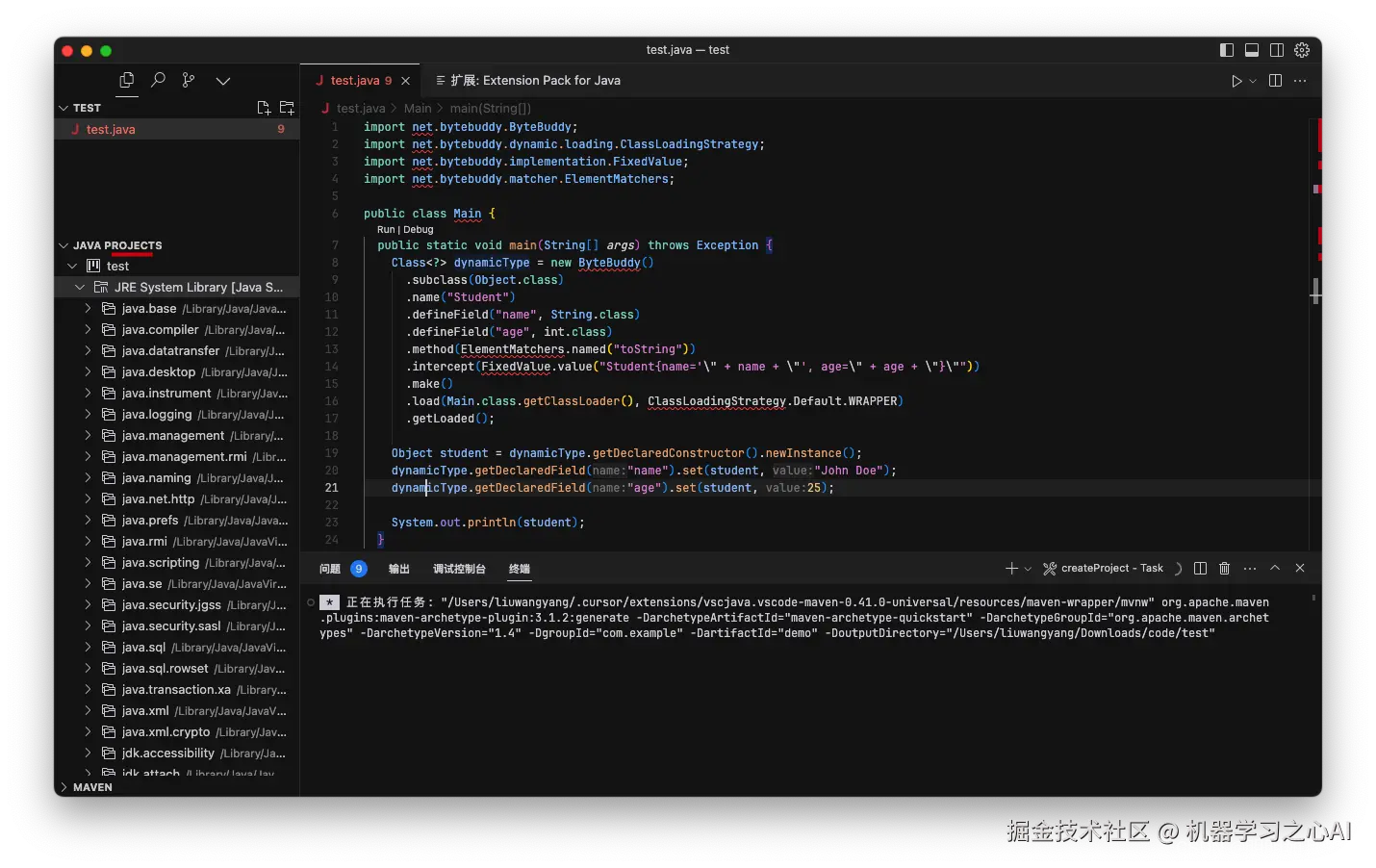This screenshot has height=868, width=1376.
Task: Click Main in the breadcrumb
Action: [418, 109]
